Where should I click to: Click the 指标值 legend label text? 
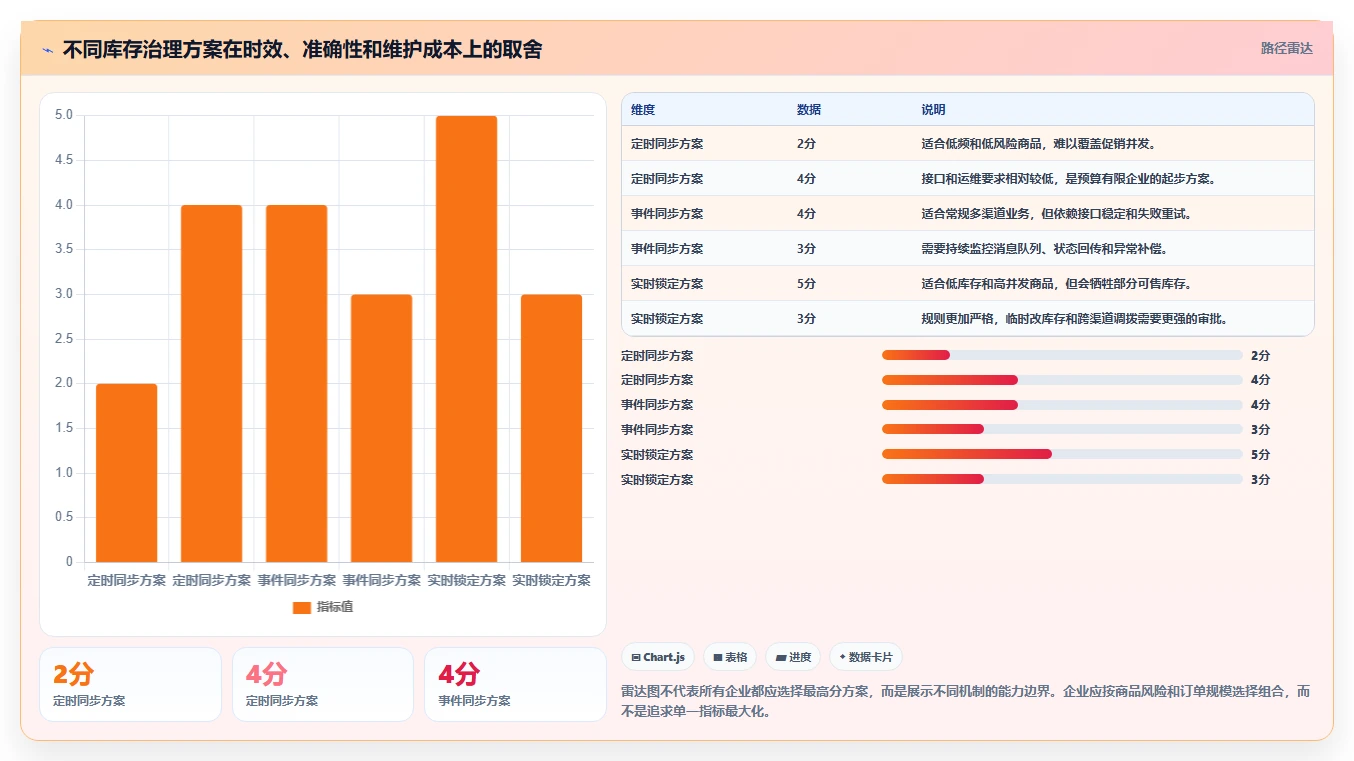(335, 607)
